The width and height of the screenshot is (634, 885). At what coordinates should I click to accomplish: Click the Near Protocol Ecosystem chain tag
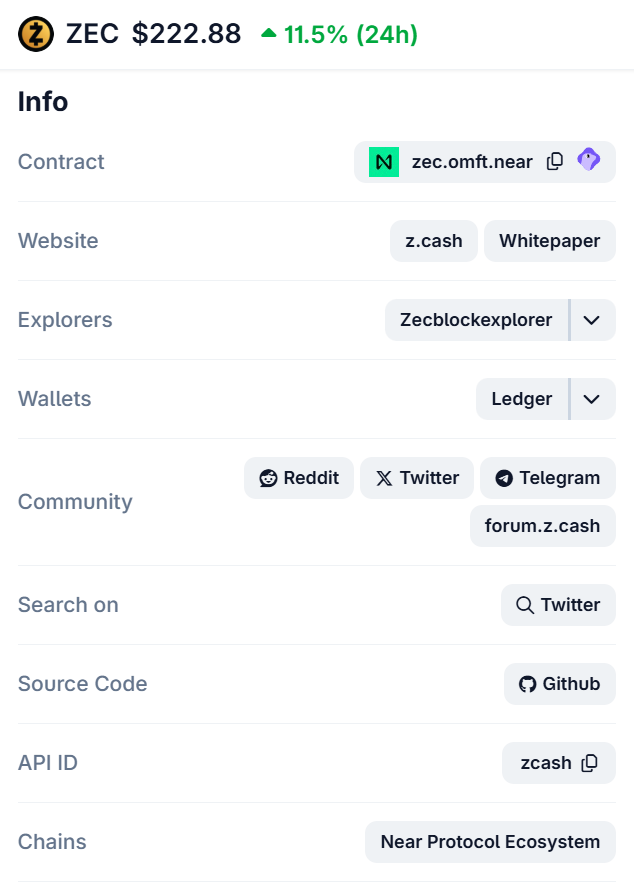point(490,842)
